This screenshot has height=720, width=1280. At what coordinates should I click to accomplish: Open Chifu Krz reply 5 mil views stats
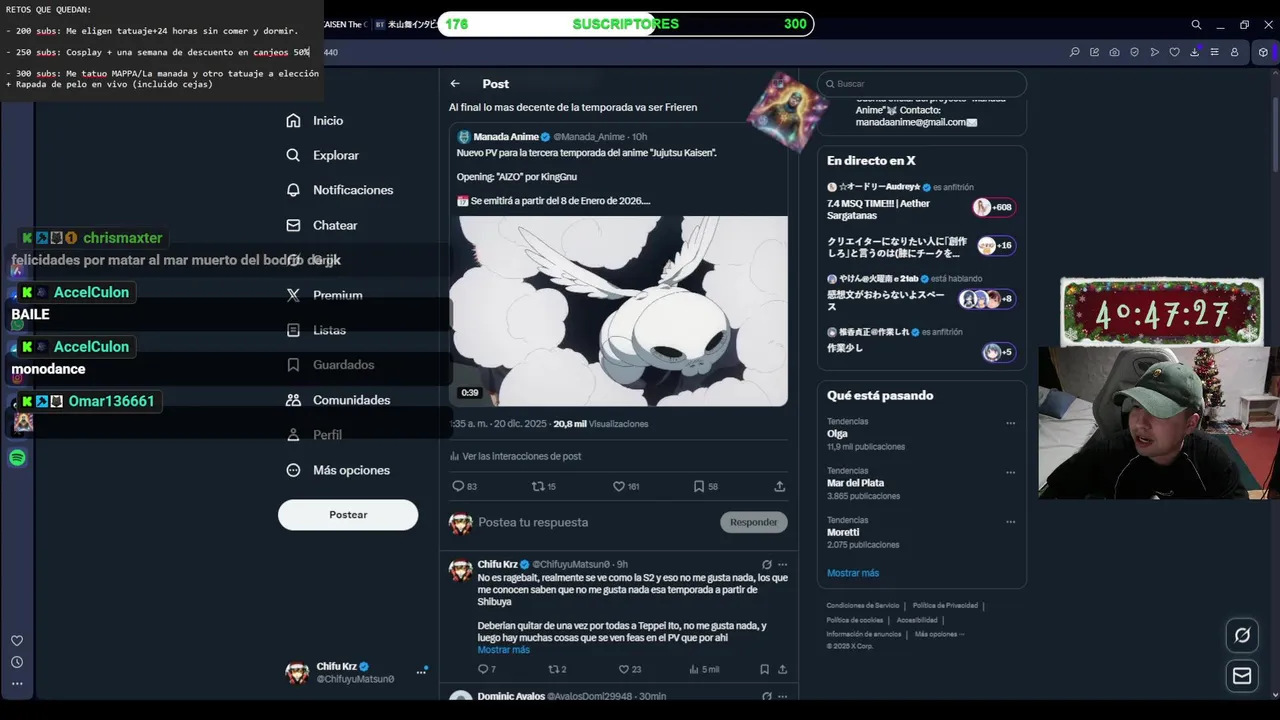point(704,669)
